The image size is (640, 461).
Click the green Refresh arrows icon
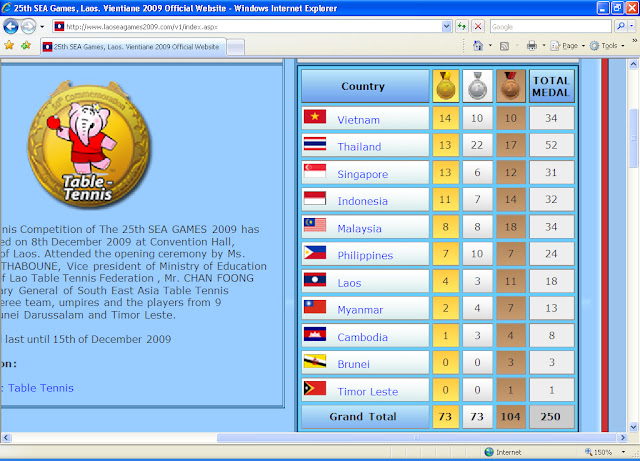(x=462, y=27)
